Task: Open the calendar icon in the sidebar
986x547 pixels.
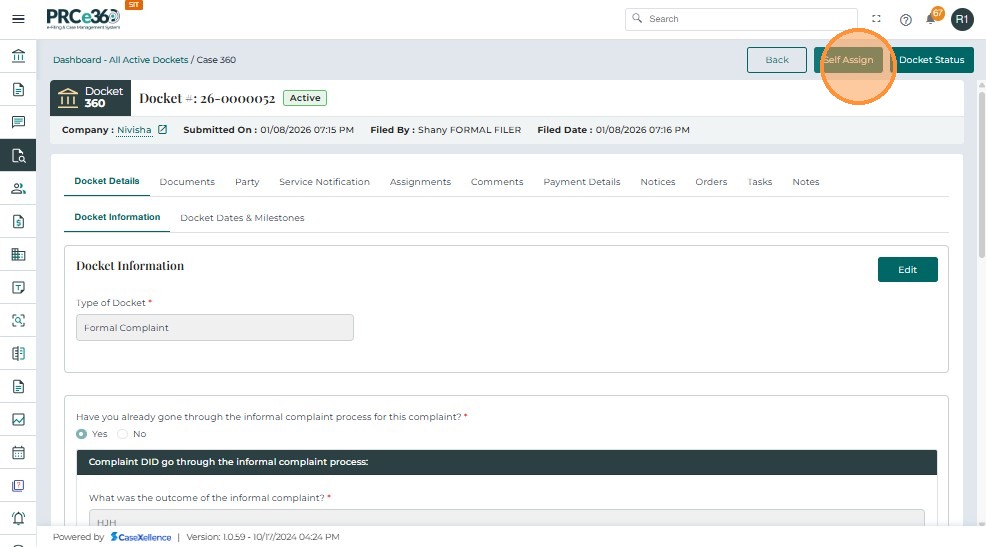Action: (18, 452)
